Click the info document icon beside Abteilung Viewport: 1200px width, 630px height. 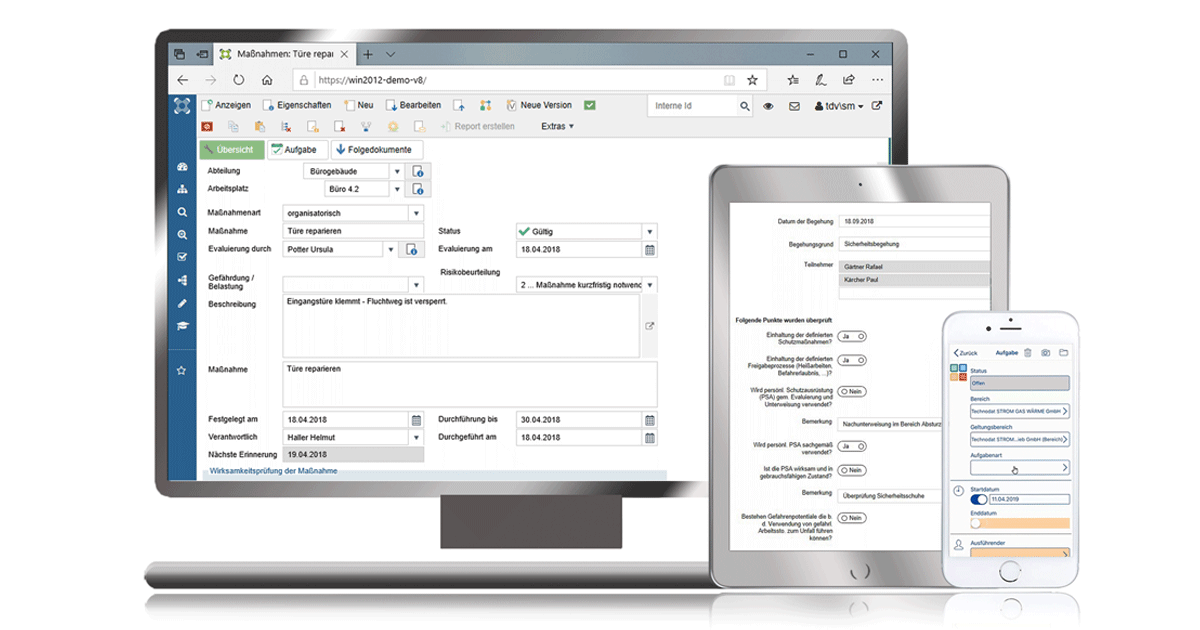pos(419,172)
